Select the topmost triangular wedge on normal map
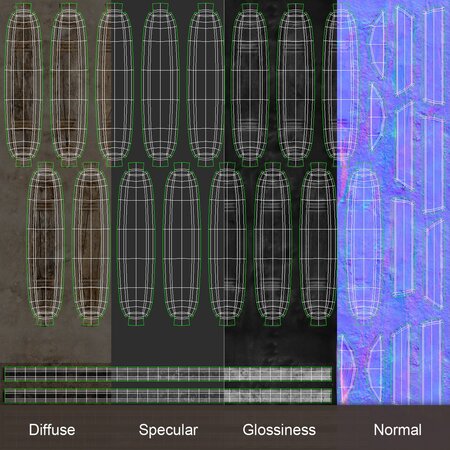The width and height of the screenshot is (450, 450). click(x=377, y=45)
